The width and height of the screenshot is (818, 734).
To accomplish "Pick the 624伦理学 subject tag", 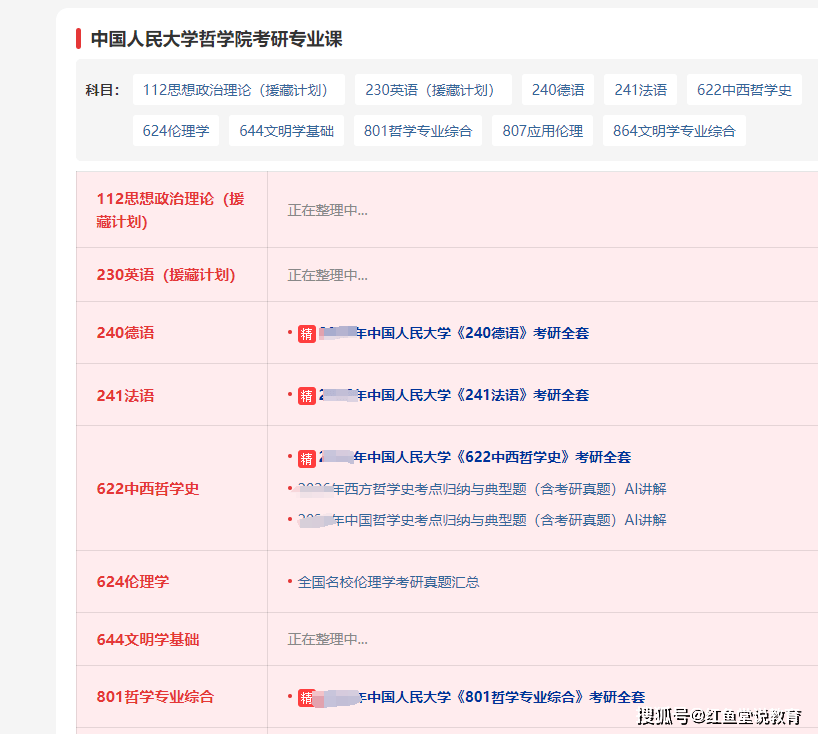I will (176, 130).
